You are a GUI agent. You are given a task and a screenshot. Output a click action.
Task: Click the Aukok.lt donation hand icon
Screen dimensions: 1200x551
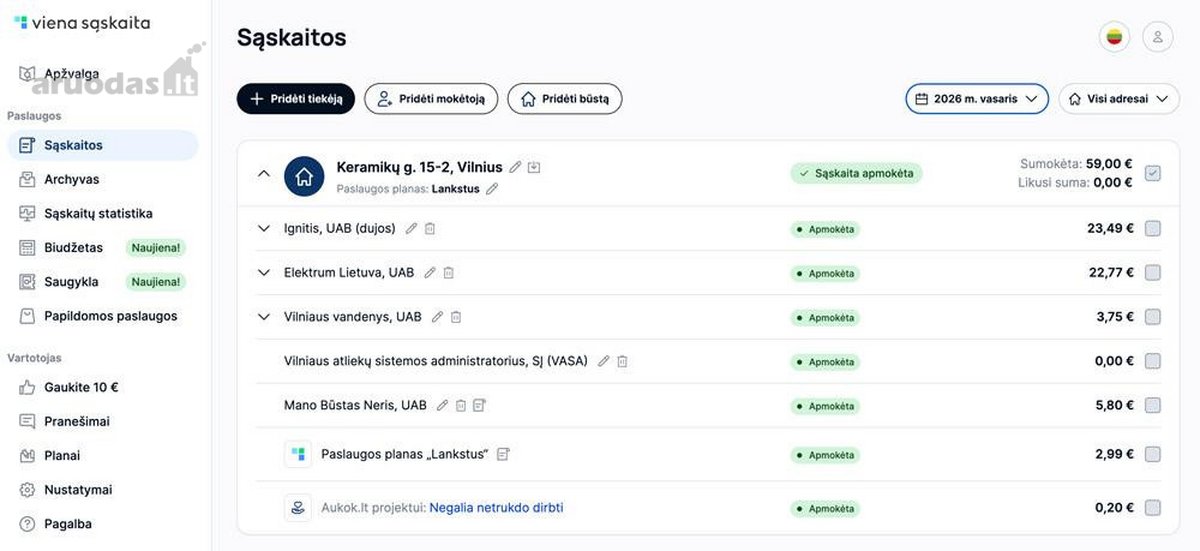coord(298,508)
